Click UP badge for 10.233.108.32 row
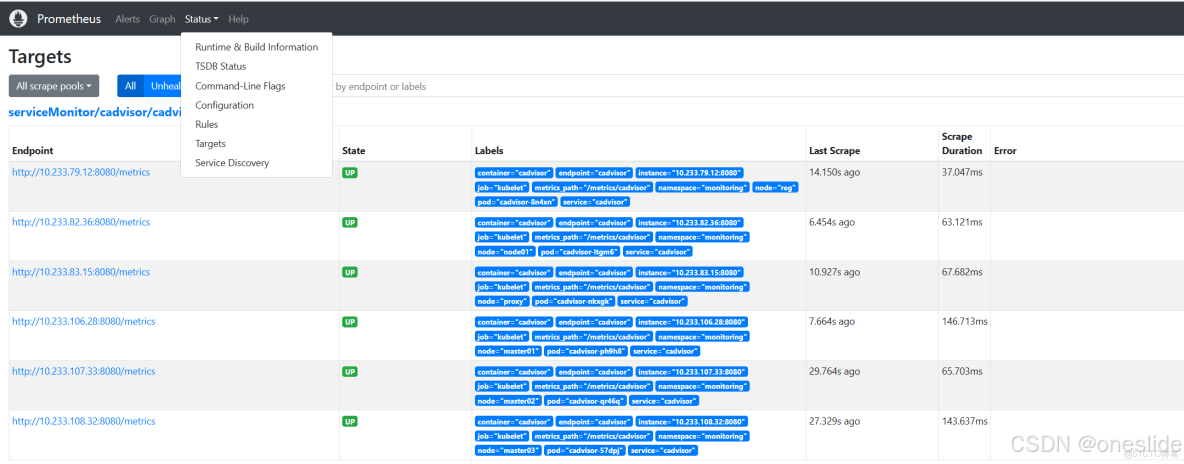The height and width of the screenshot is (464, 1184). 350,421
